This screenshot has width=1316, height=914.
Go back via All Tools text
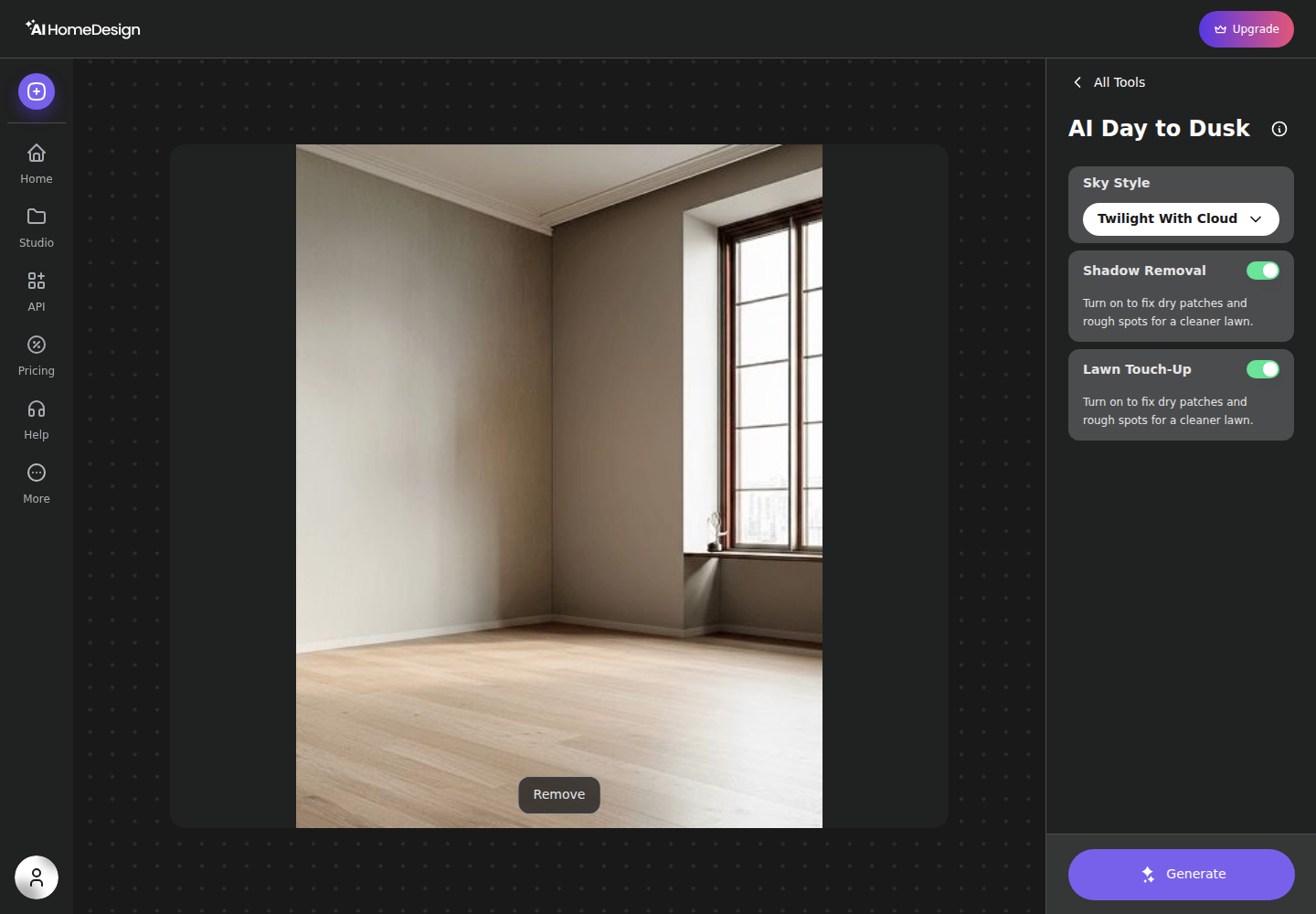[x=1120, y=82]
